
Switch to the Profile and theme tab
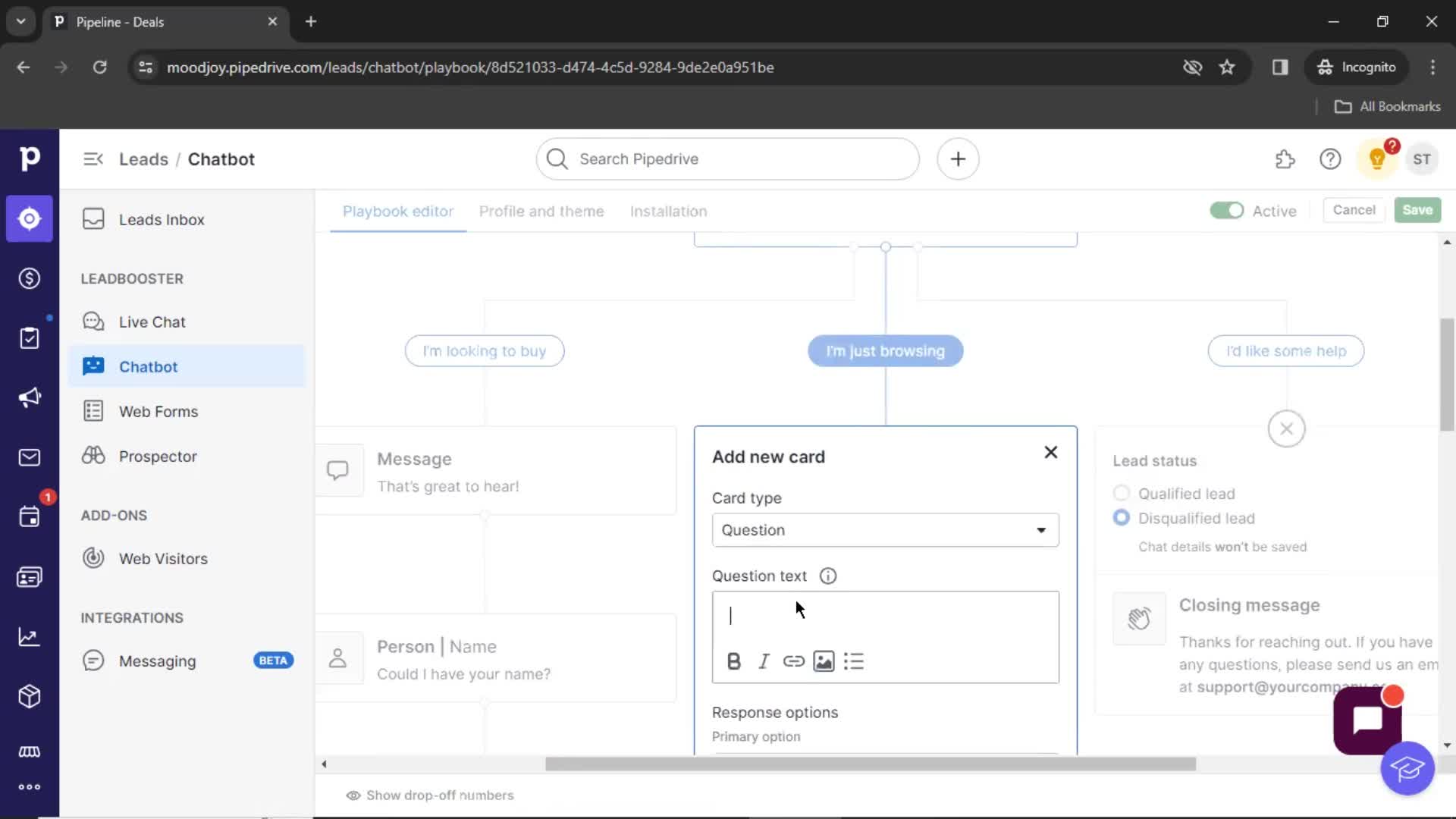click(541, 211)
